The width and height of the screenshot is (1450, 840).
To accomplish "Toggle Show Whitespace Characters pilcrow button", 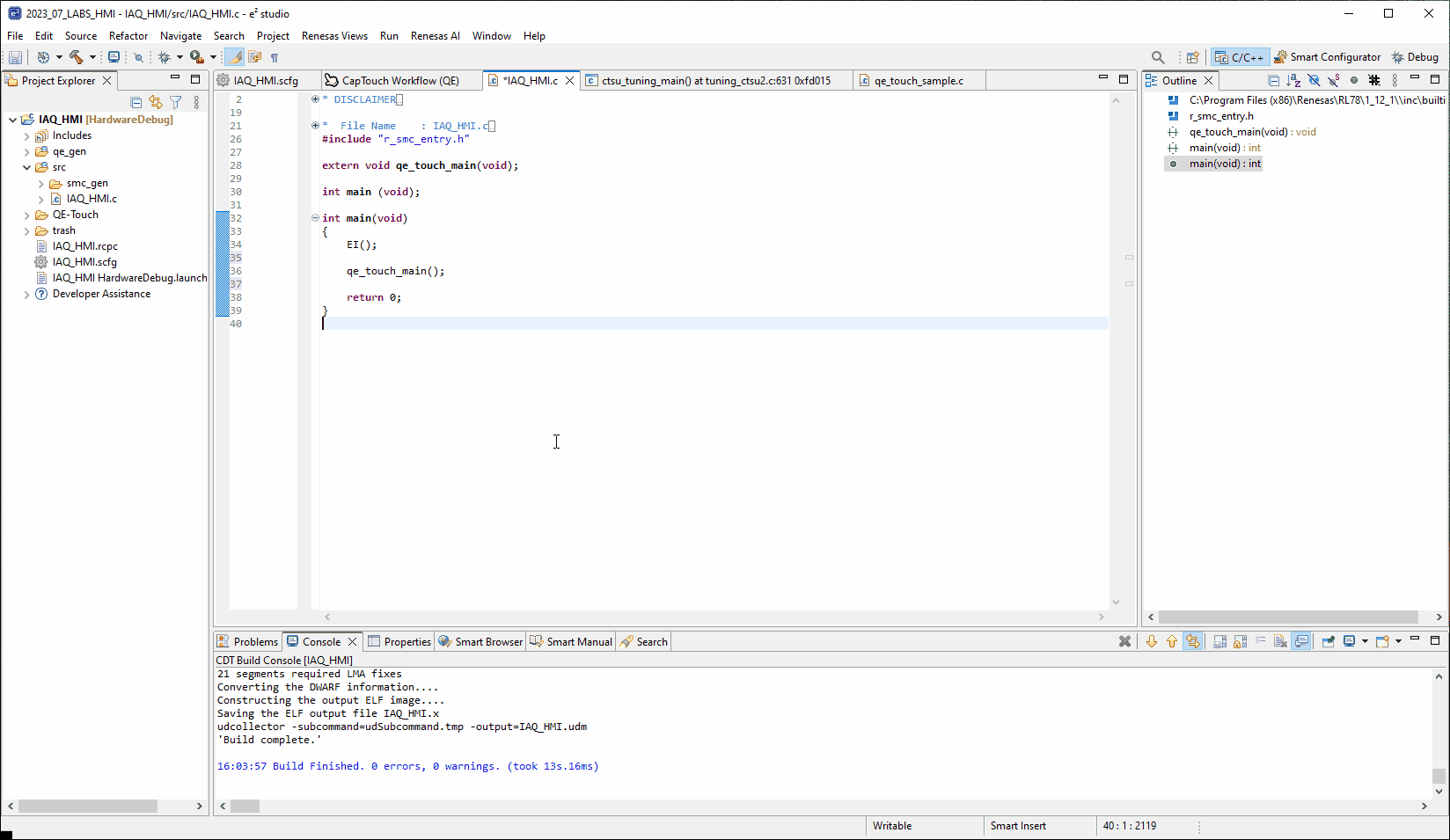I will click(275, 57).
